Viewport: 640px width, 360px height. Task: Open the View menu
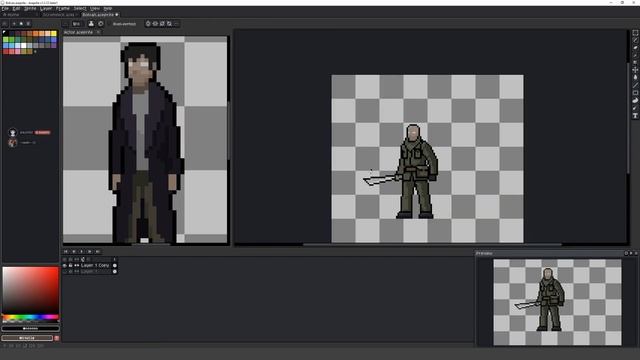point(95,8)
